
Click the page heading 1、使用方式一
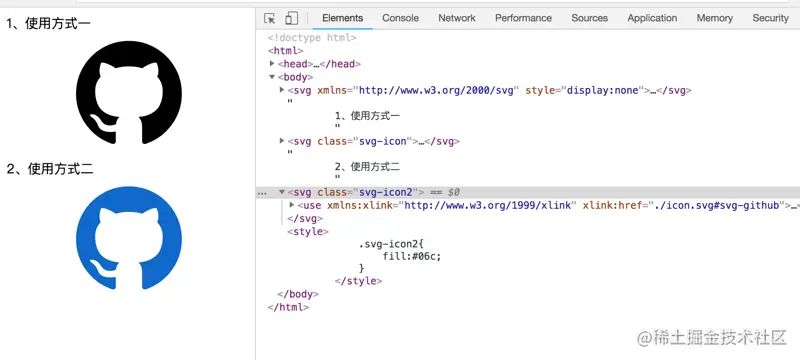[48, 23]
